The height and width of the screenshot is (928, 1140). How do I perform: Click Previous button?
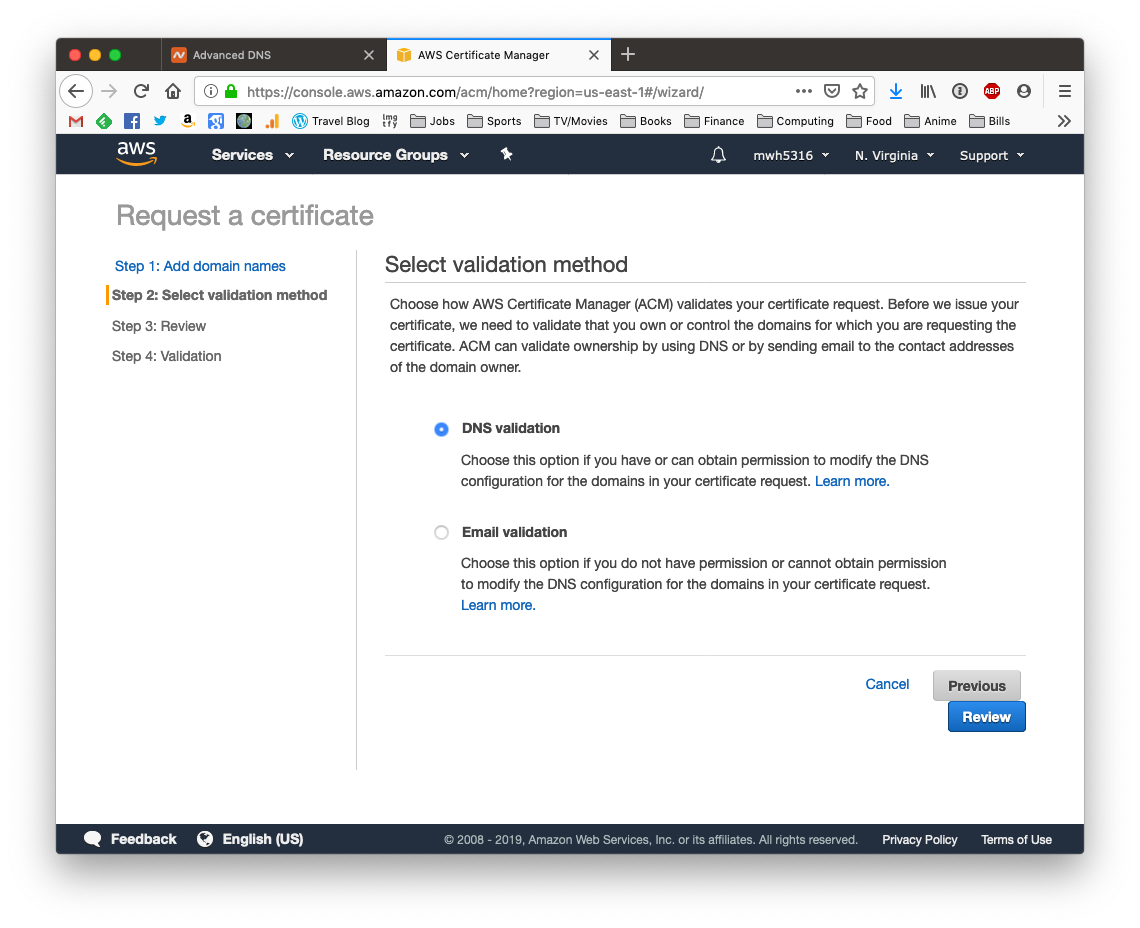(976, 686)
